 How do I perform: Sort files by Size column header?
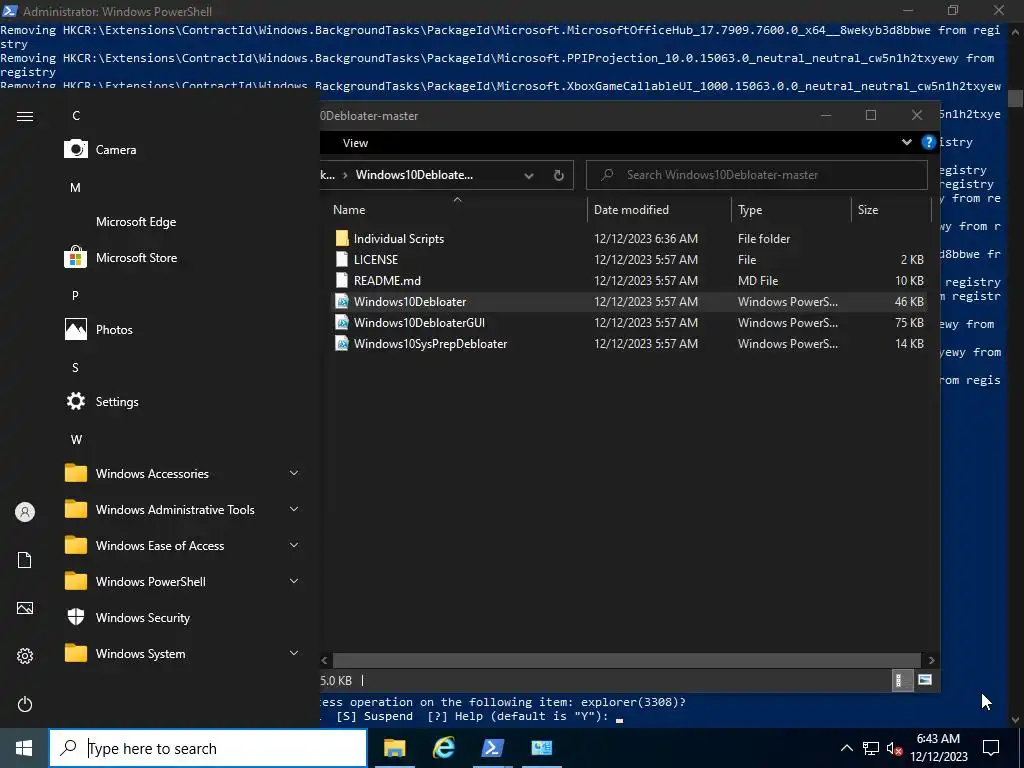point(867,210)
